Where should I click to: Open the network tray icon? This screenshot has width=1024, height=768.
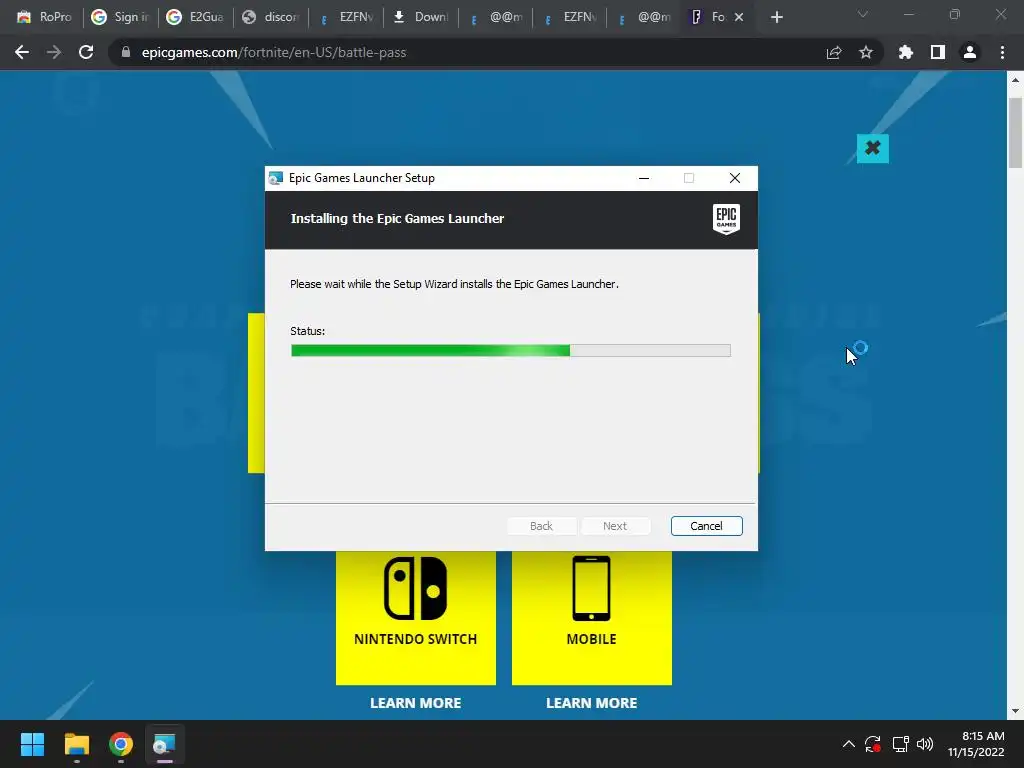click(x=901, y=744)
